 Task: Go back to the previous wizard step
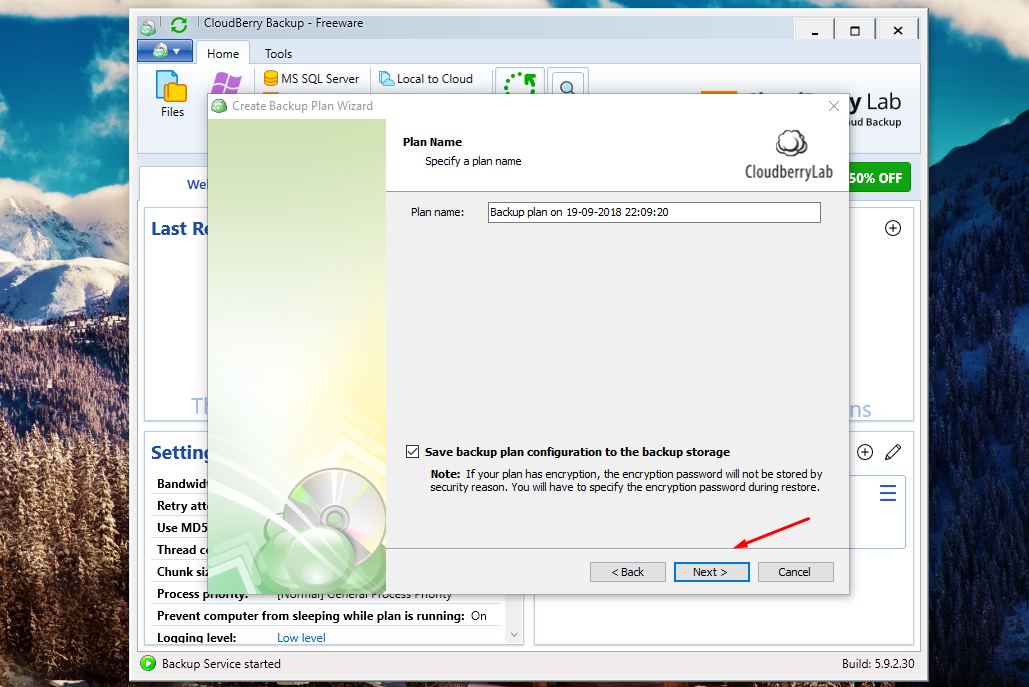tap(627, 572)
